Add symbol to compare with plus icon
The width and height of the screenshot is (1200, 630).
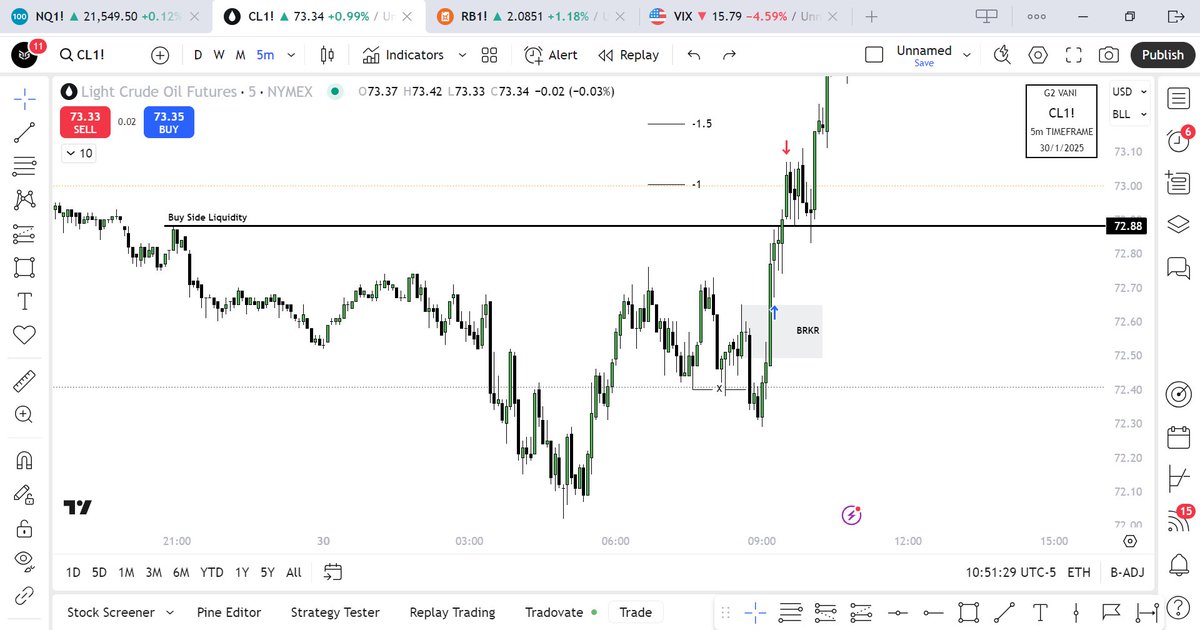pos(160,55)
